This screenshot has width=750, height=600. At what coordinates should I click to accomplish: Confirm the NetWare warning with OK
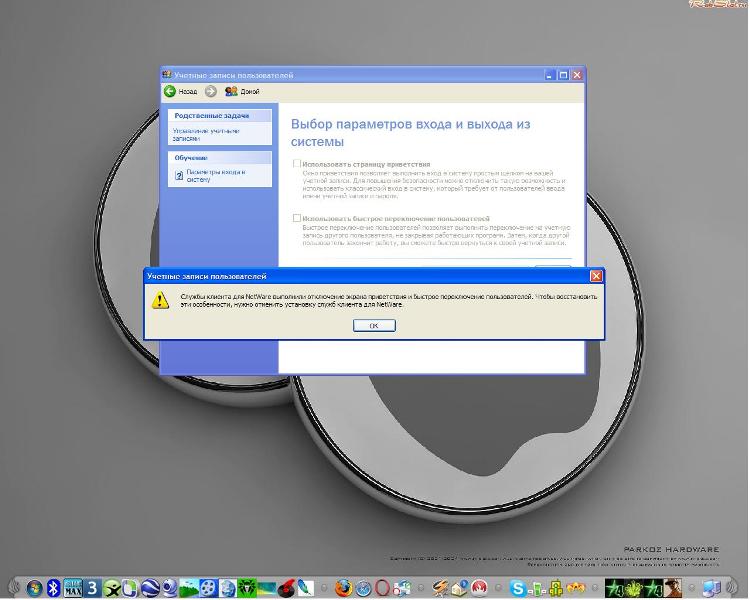[374, 326]
